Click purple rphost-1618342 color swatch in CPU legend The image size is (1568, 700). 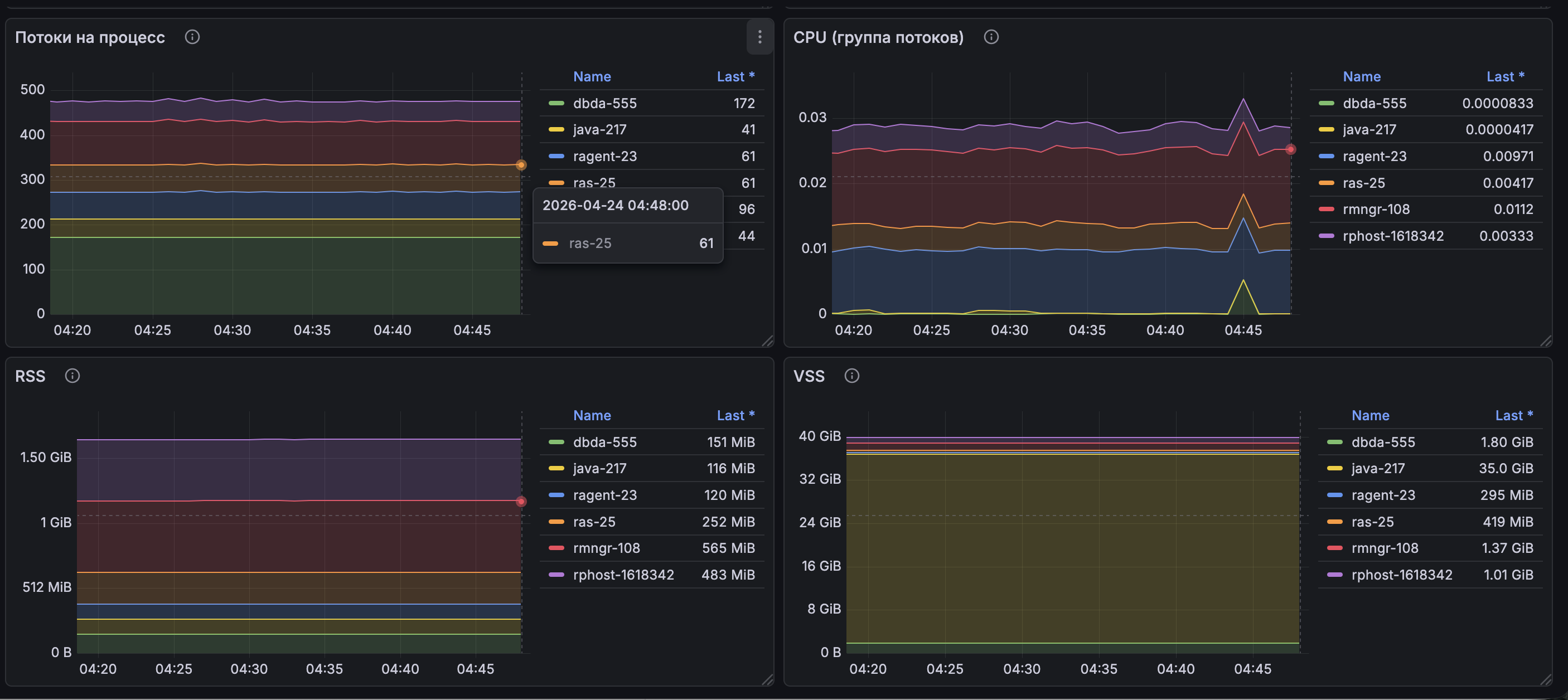point(1327,236)
